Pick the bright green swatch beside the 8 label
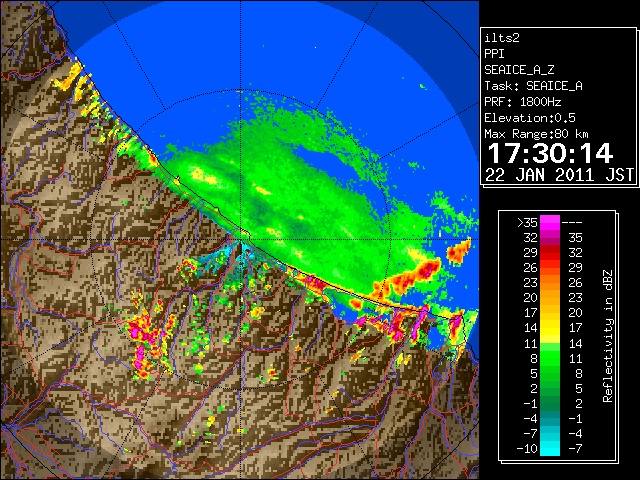Screen dimensions: 640x480 click(550, 358)
